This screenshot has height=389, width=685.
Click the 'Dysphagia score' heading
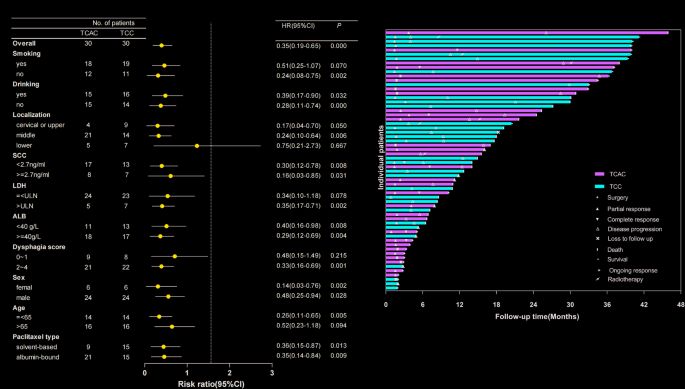coord(39,247)
